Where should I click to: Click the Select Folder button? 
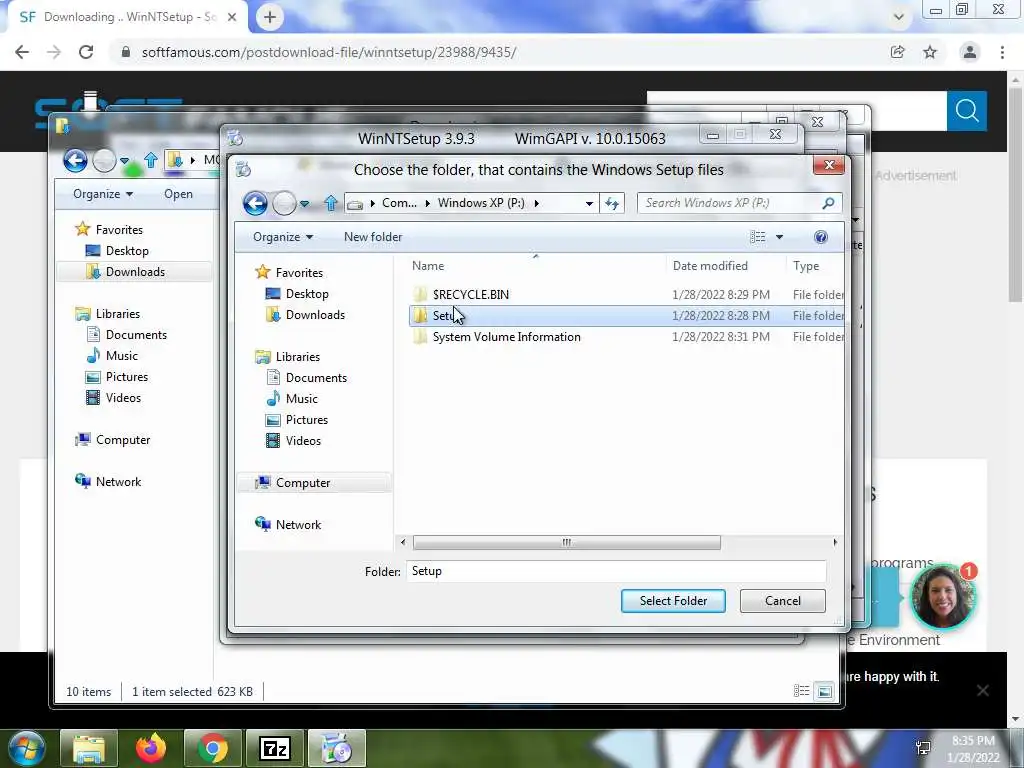673,601
